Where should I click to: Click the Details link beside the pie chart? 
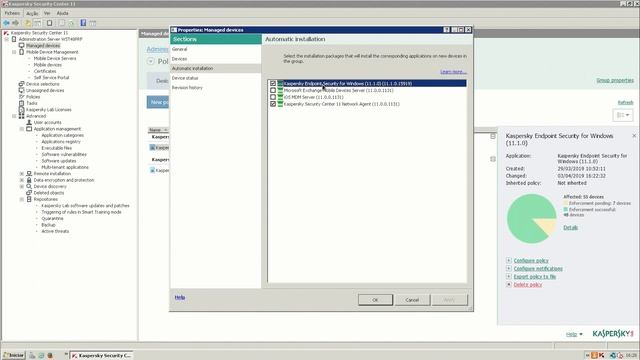pyautogui.click(x=570, y=227)
